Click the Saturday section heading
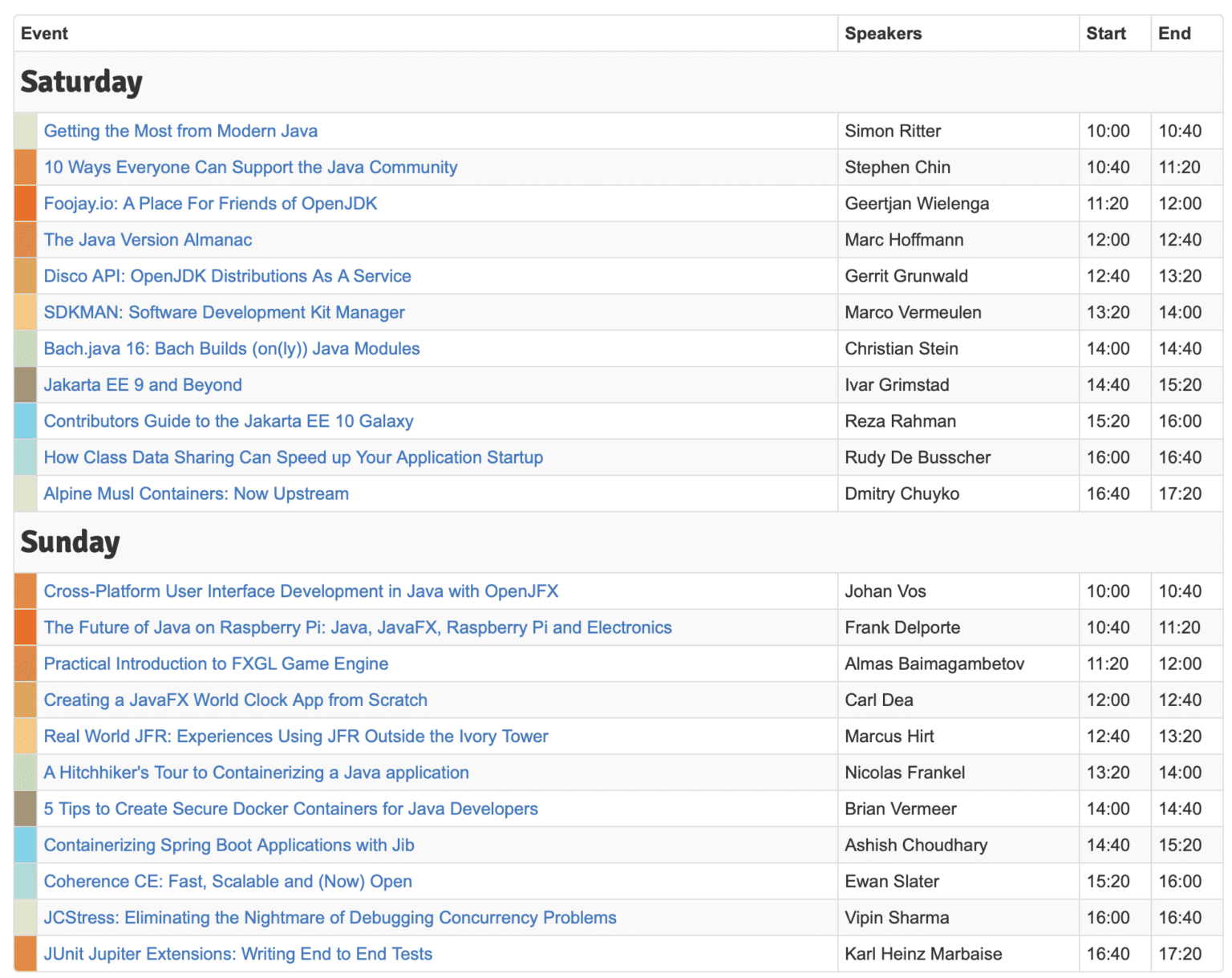1232x978 pixels. click(x=81, y=82)
